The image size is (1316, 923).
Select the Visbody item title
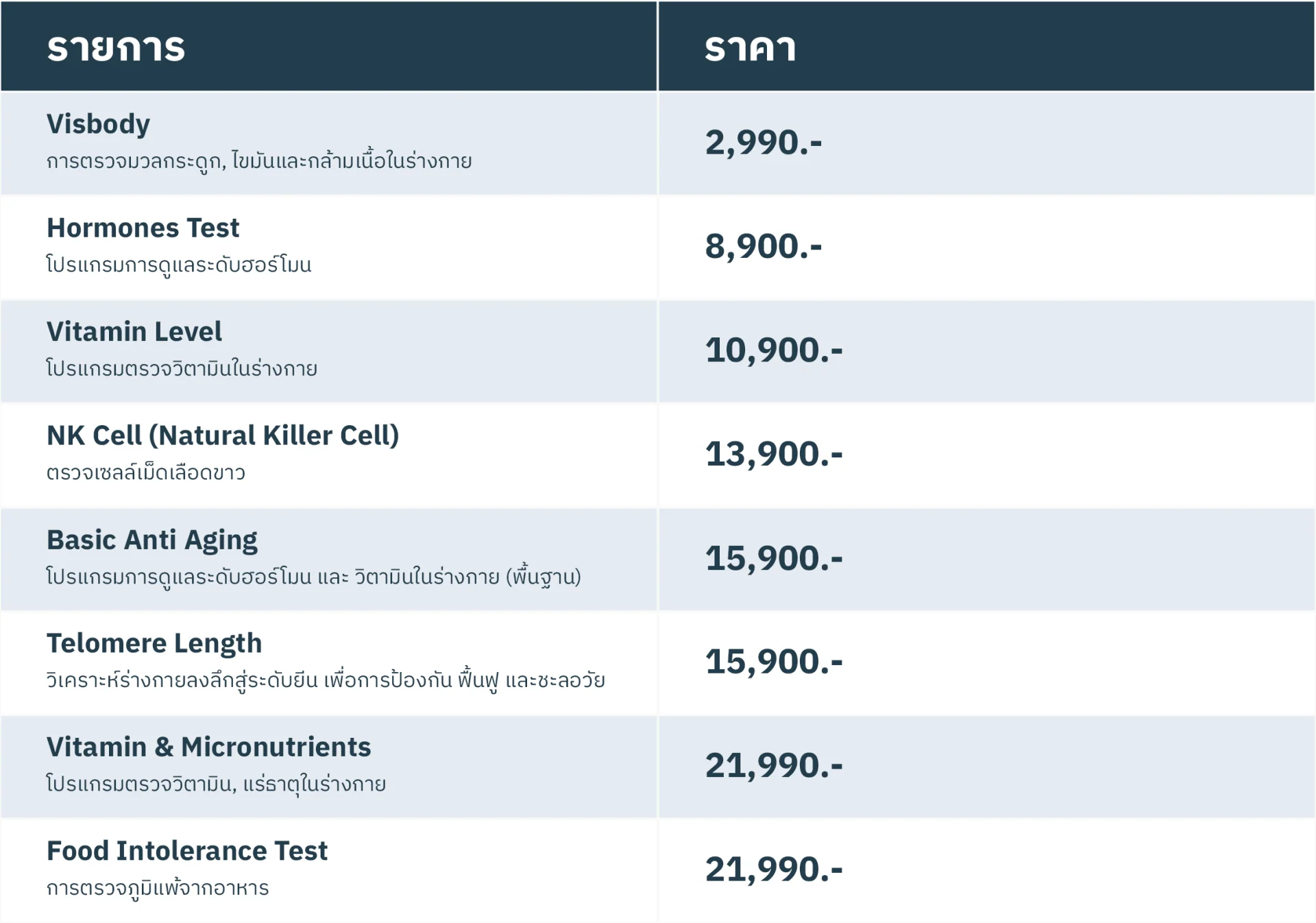pyautogui.click(x=98, y=124)
